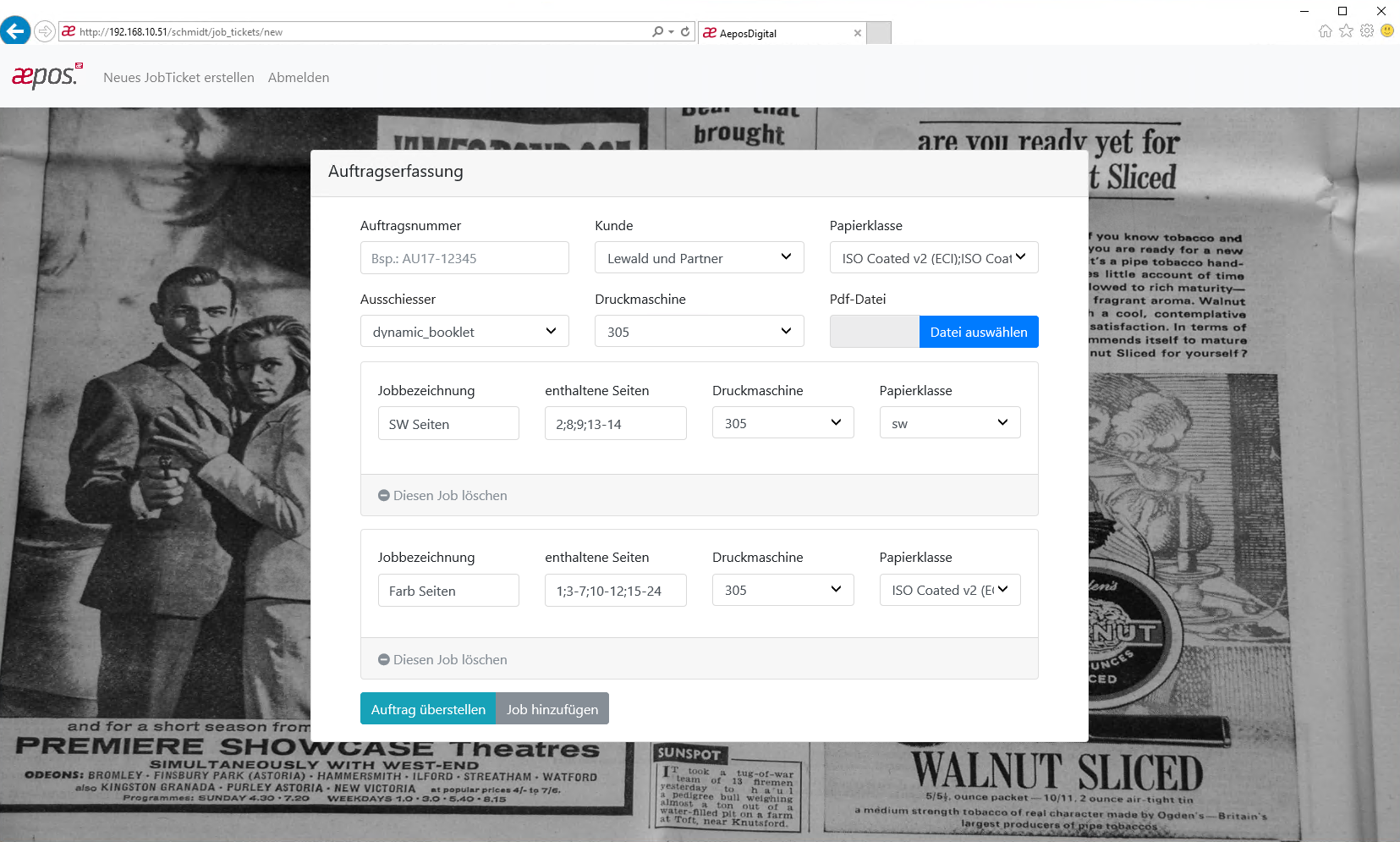Delete the SW Seiten job via Diesen Job löschen
Screen dimensions: 1400x842
(x=442, y=495)
